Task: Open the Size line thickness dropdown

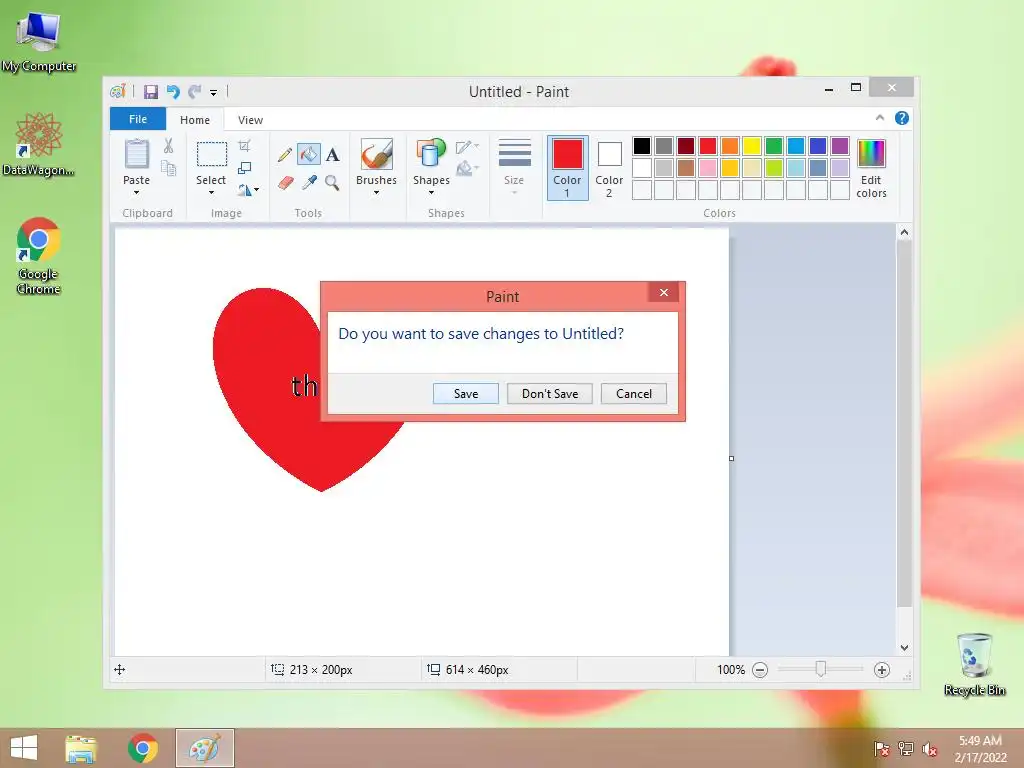Action: point(514,167)
